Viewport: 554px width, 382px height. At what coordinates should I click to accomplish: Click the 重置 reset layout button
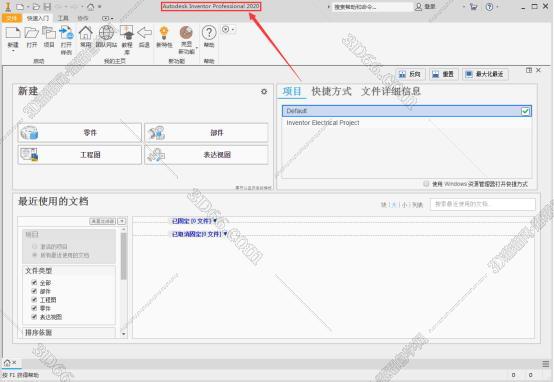pos(443,74)
